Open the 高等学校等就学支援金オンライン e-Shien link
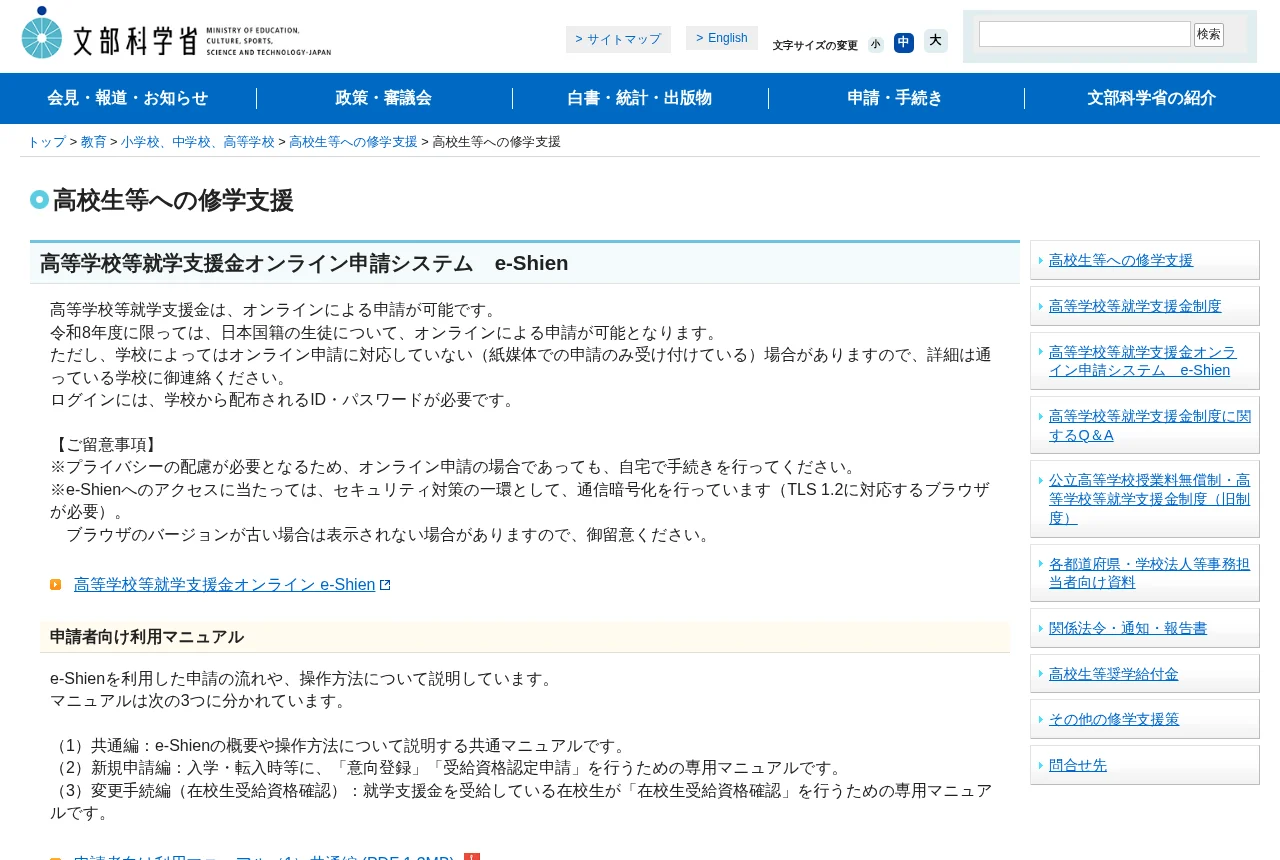Screen dimensions: 1280x860 [224, 585]
